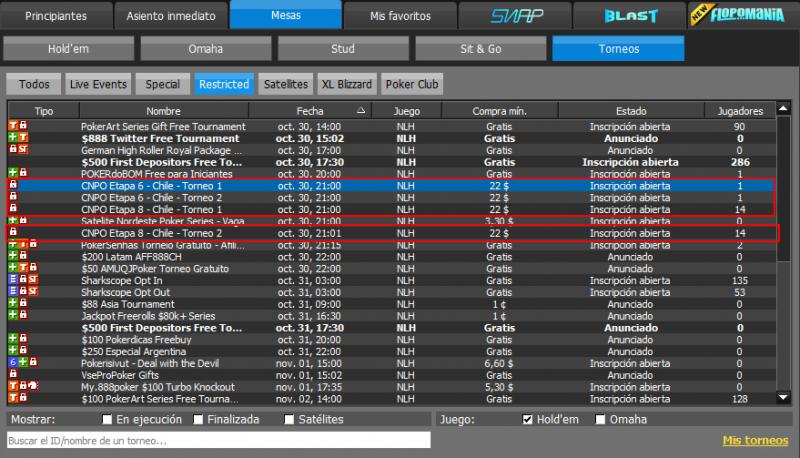The image size is (800, 458).
Task: Sort tournaments by the Fecha column arrow
Action: [362, 110]
